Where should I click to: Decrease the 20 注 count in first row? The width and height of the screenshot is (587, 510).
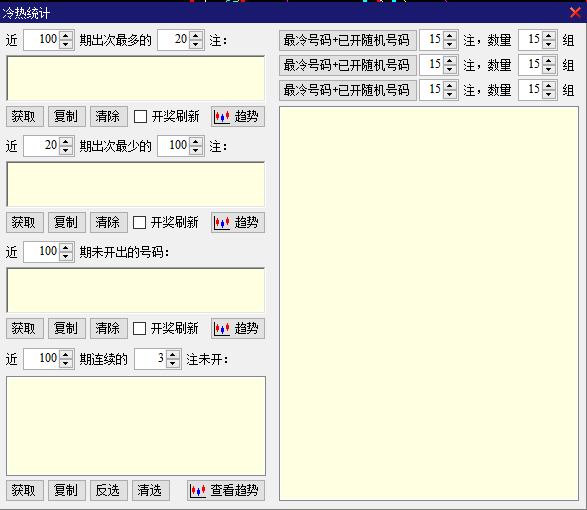(196, 44)
